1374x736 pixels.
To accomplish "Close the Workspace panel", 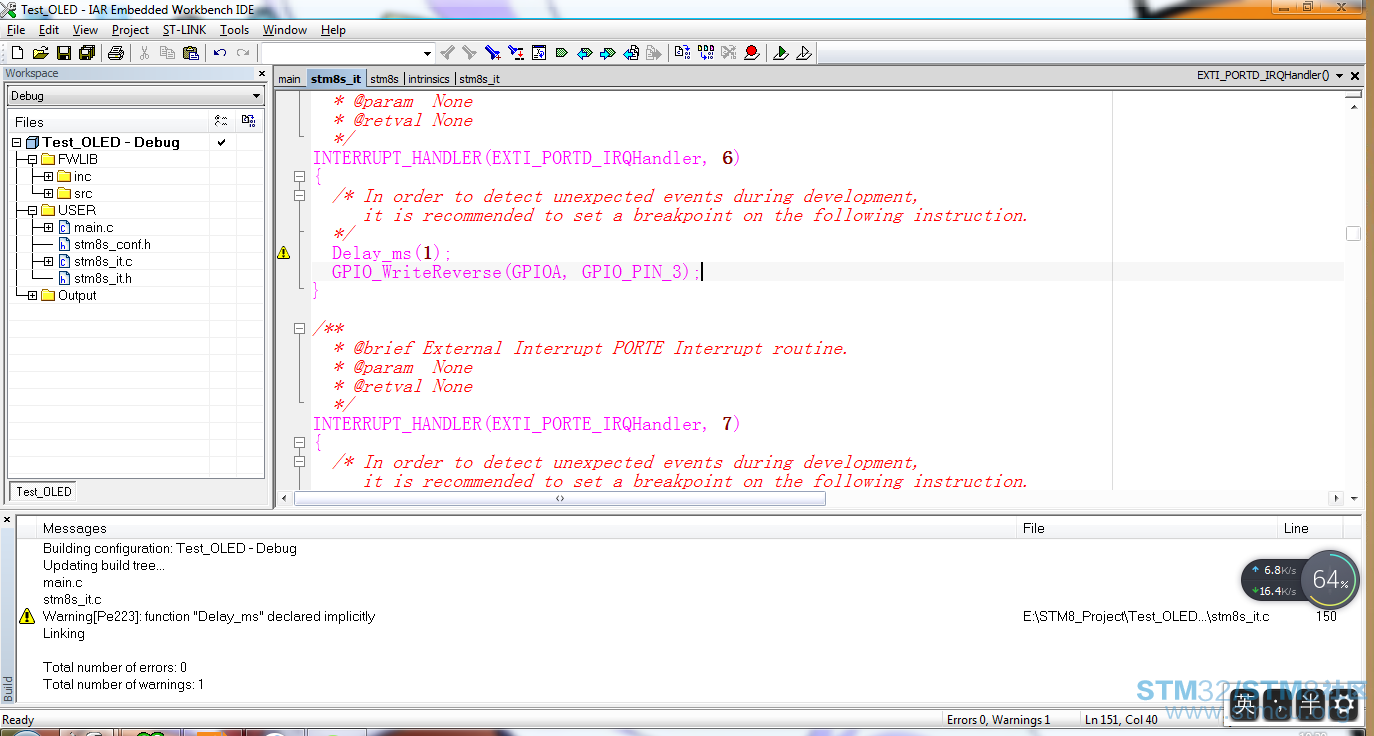I will pos(262,74).
